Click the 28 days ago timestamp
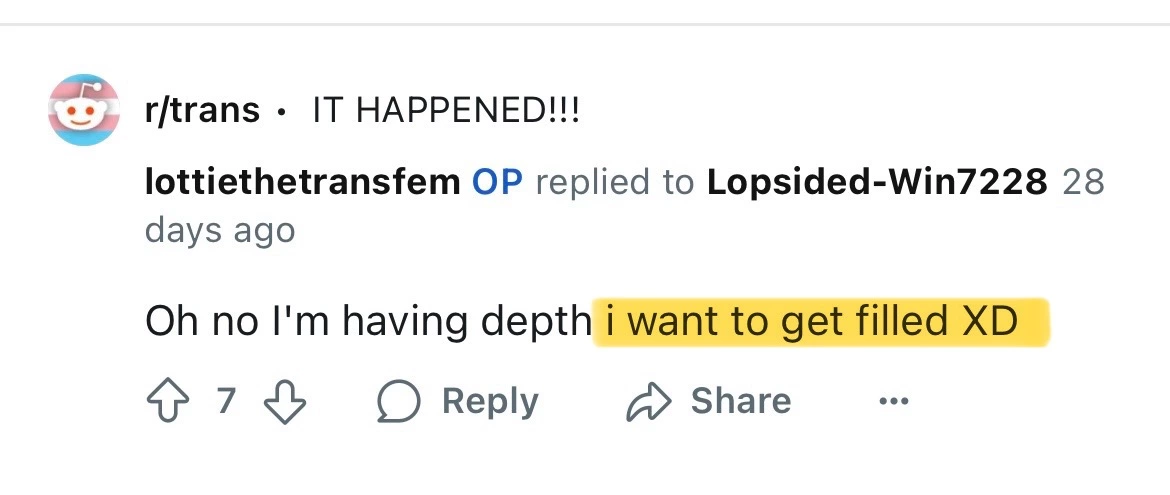This screenshot has width=1170, height=495. (220, 230)
